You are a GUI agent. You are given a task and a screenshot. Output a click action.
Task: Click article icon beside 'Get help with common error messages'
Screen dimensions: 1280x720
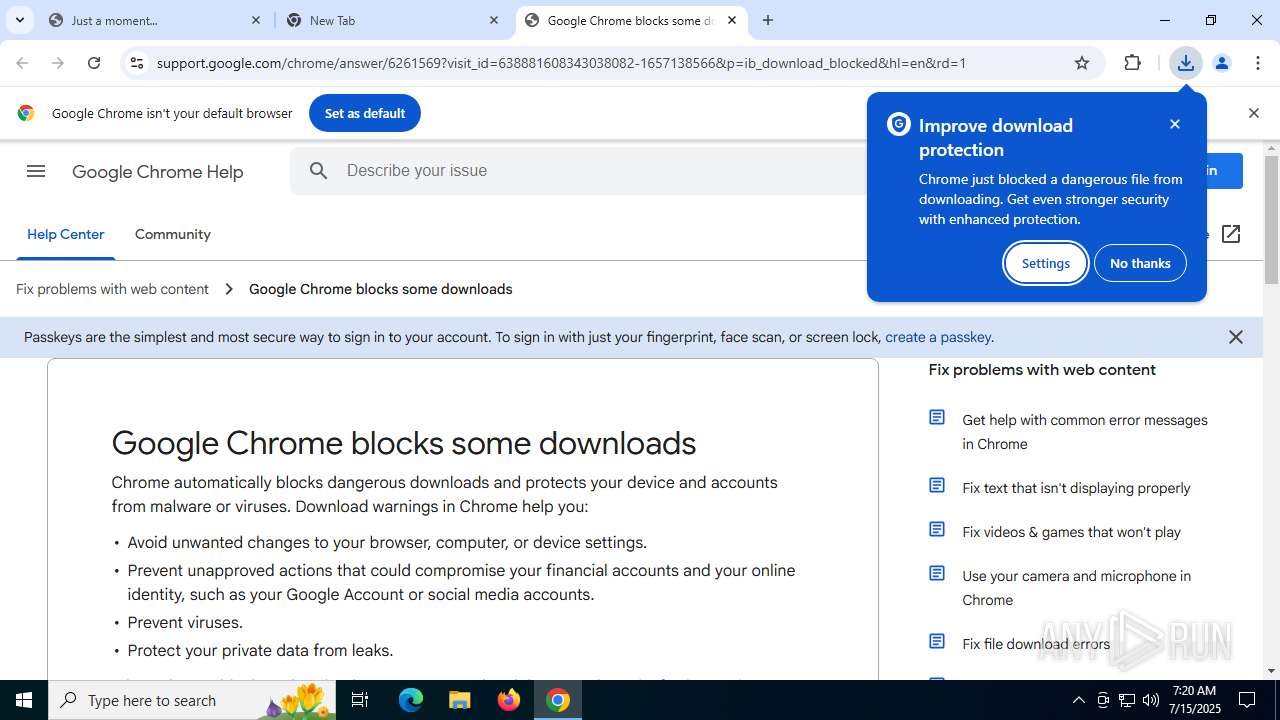[937, 418]
